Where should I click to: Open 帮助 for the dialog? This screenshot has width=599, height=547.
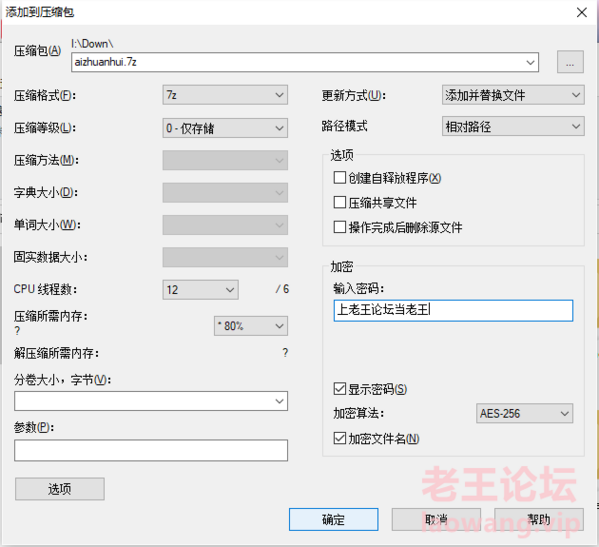click(539, 519)
